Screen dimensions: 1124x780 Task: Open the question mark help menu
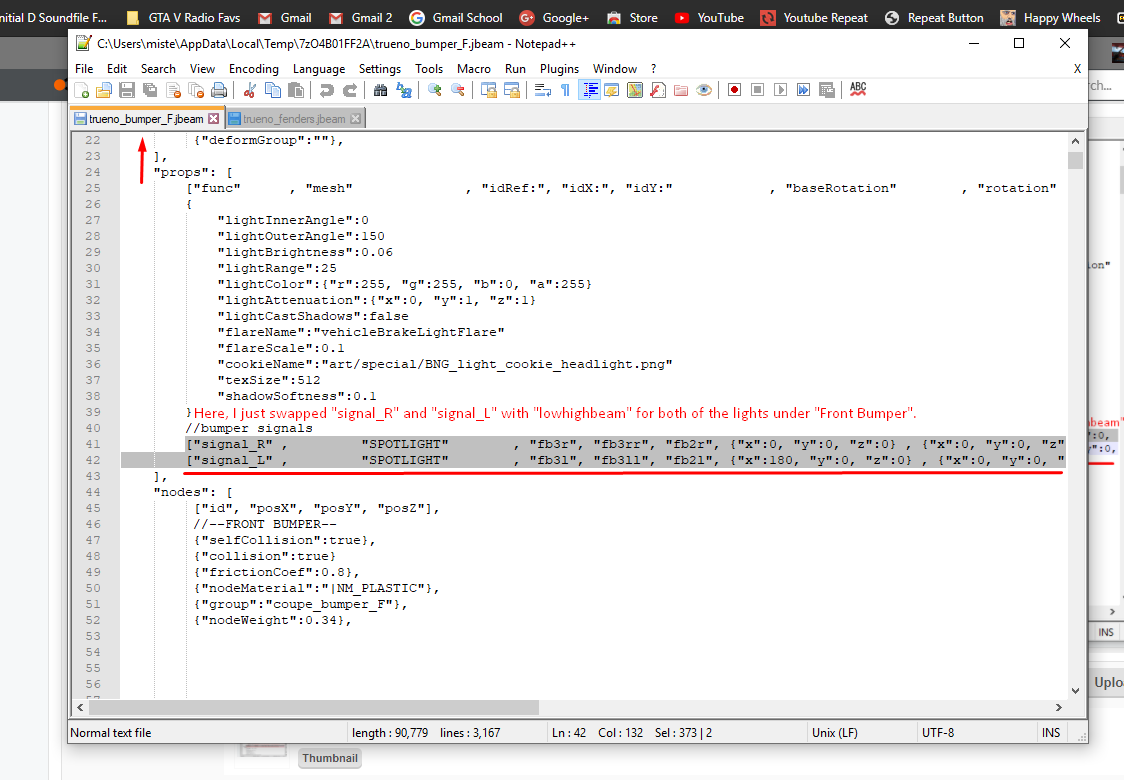click(x=653, y=69)
